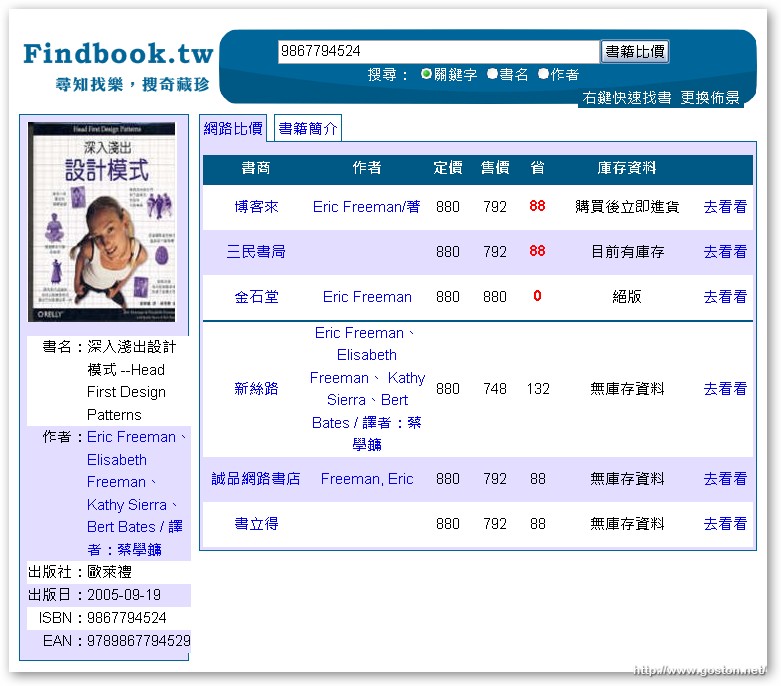
Task: Click 去看看 in the 三民書局 row
Action: click(x=725, y=252)
